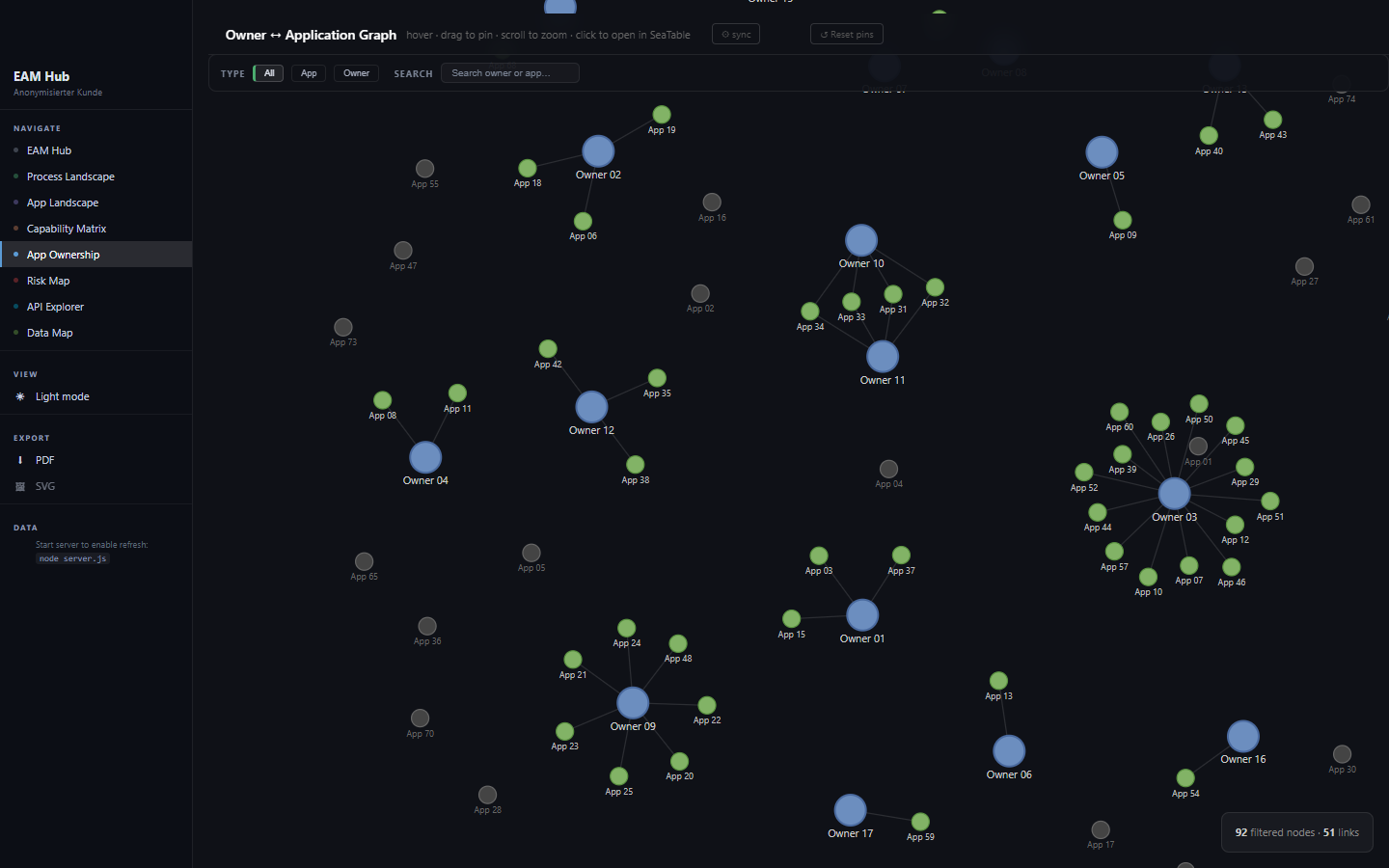Click the sync button
The height and width of the screenshot is (868, 1389).
[x=736, y=35]
